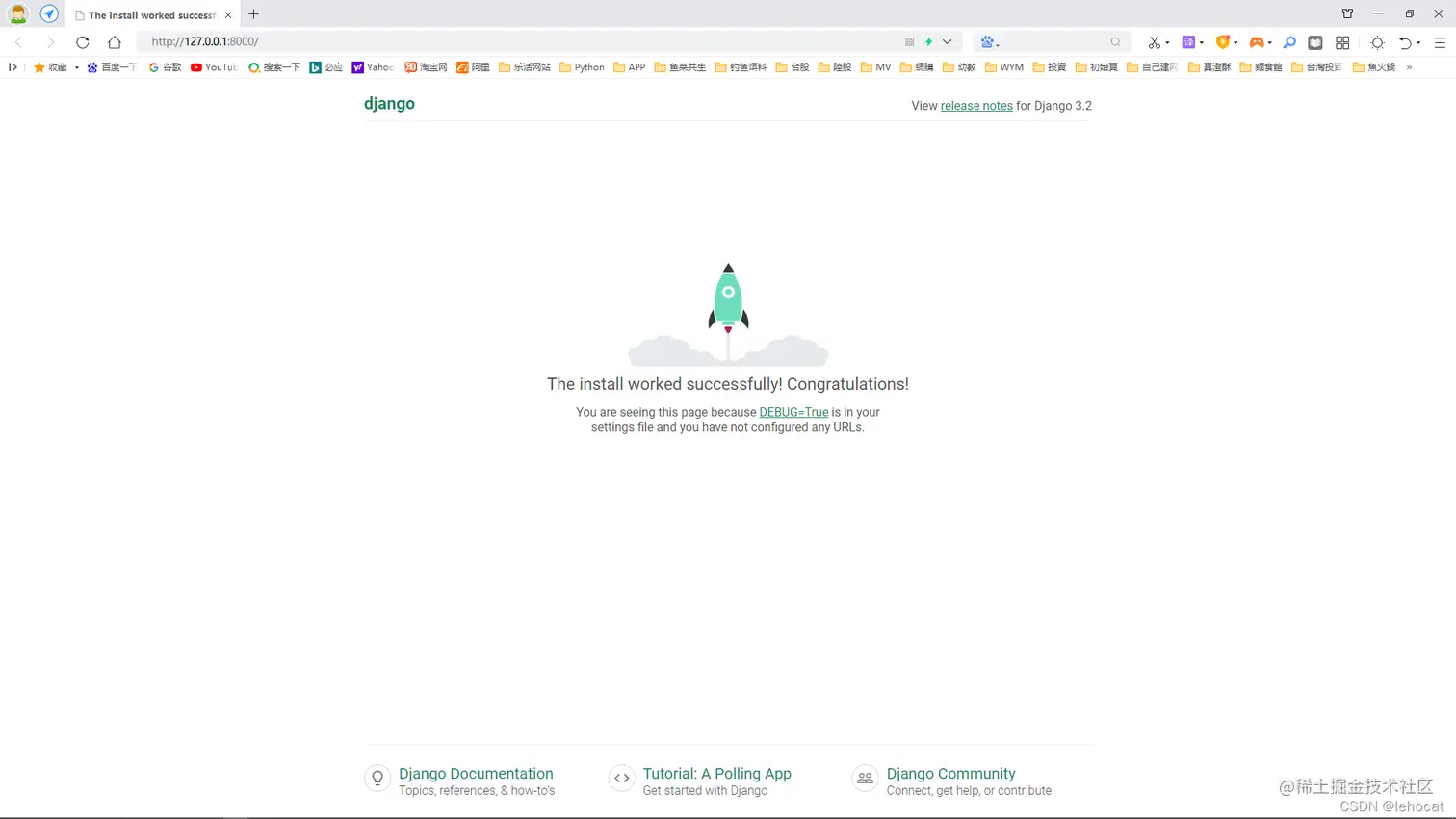Screen dimensions: 1456x819
Task: Click the code brackets tutorial icon
Action: pyautogui.click(x=621, y=778)
